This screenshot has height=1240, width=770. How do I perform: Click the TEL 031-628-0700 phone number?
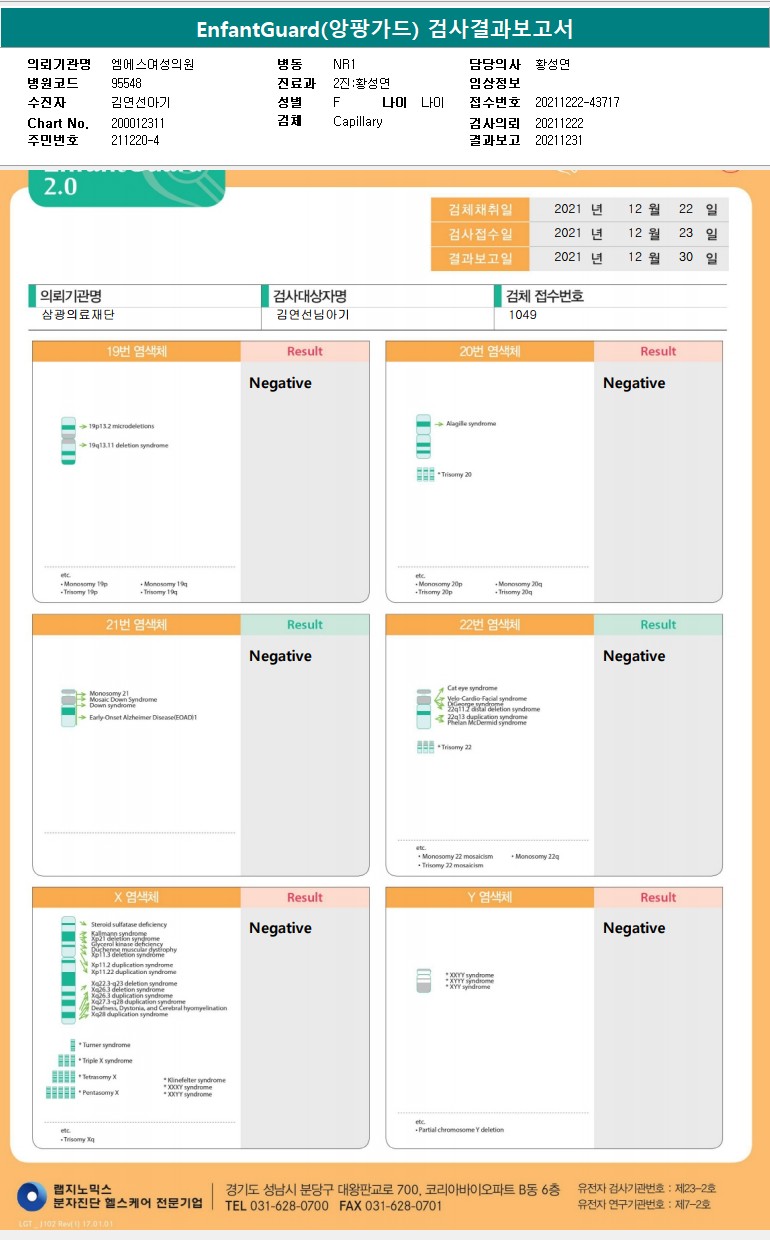coord(277,1206)
